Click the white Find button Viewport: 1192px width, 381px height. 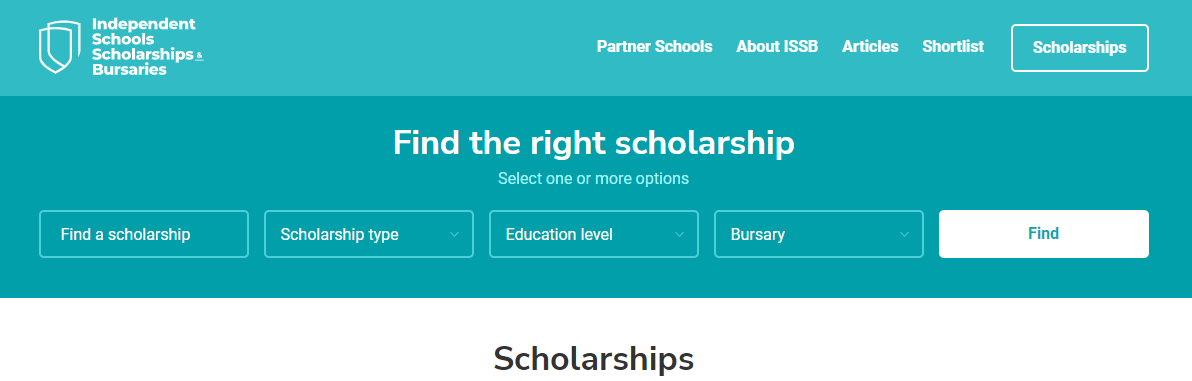click(x=1044, y=234)
